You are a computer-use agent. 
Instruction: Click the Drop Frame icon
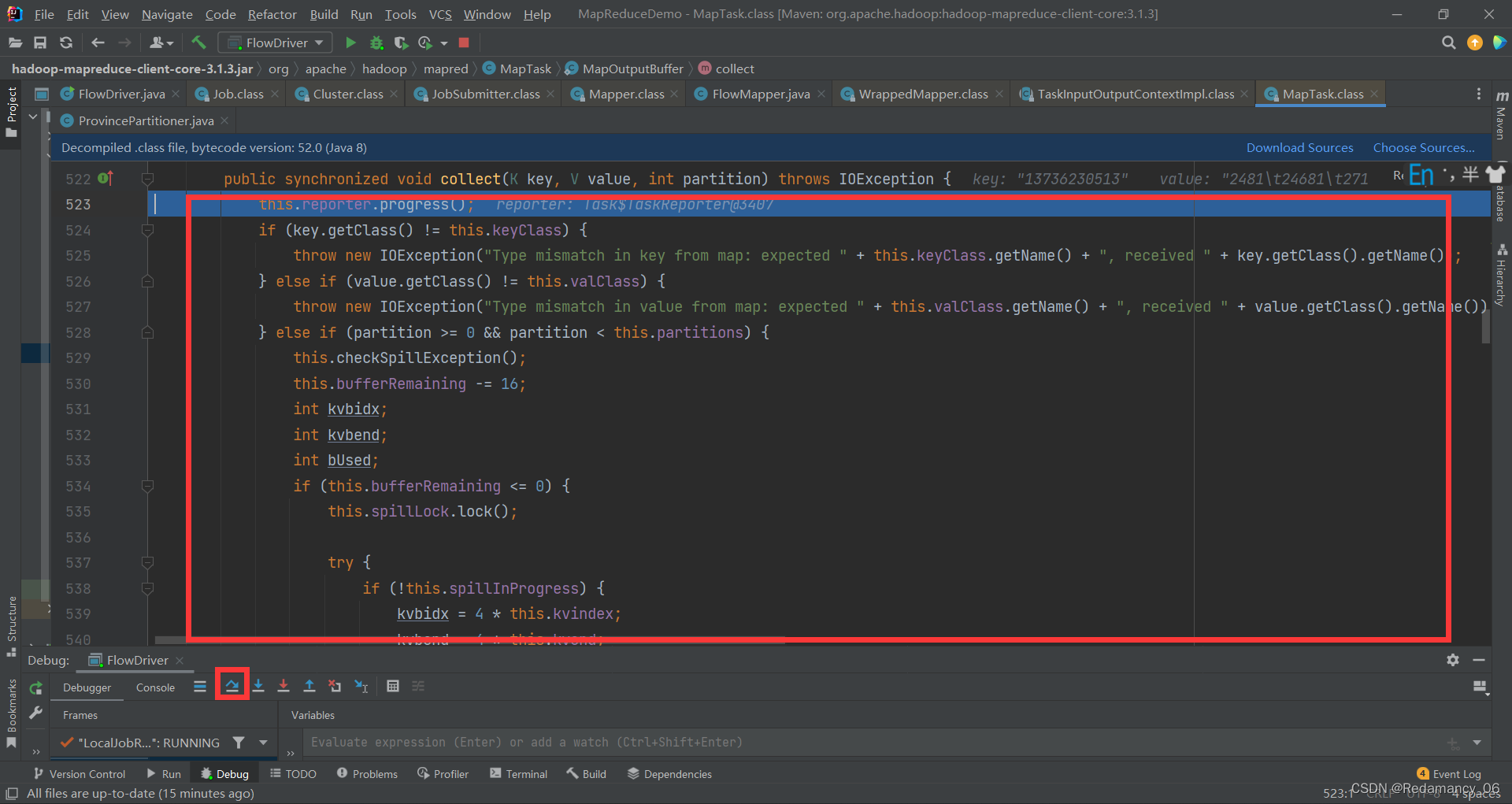tap(335, 686)
